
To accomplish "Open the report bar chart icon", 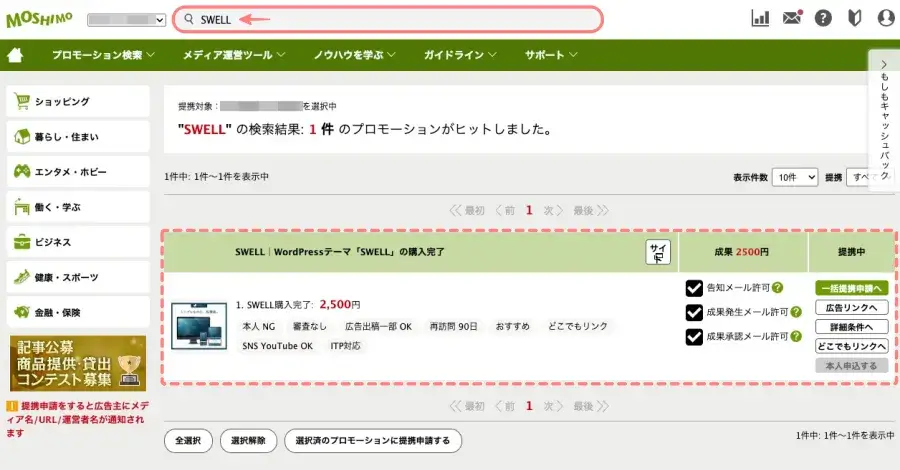I will click(761, 18).
